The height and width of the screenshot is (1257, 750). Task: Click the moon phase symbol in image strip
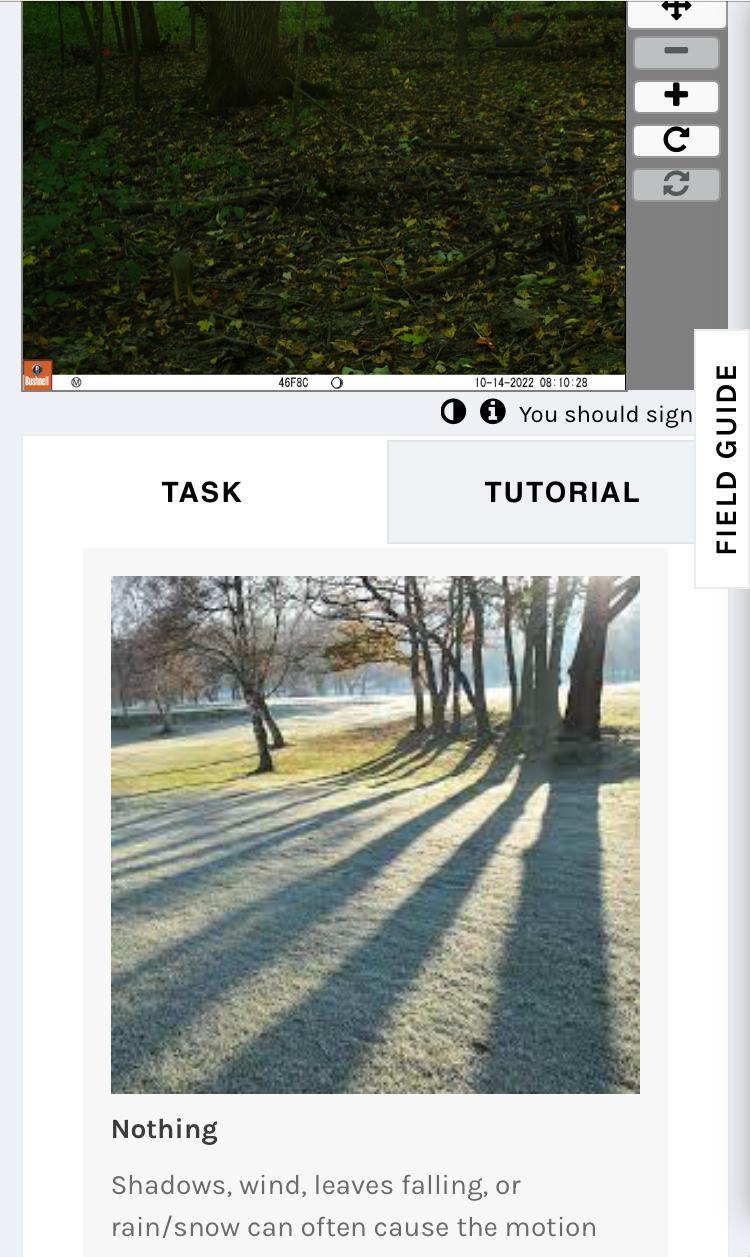click(337, 383)
